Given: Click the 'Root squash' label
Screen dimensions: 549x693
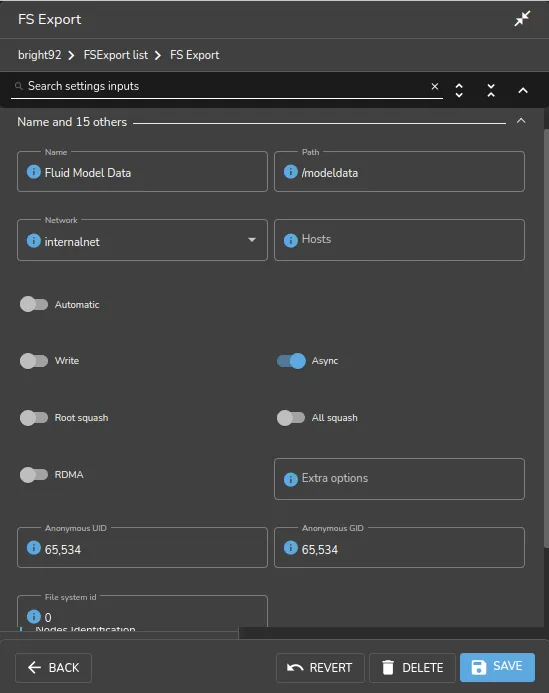Looking at the screenshot, I should click(81, 418).
